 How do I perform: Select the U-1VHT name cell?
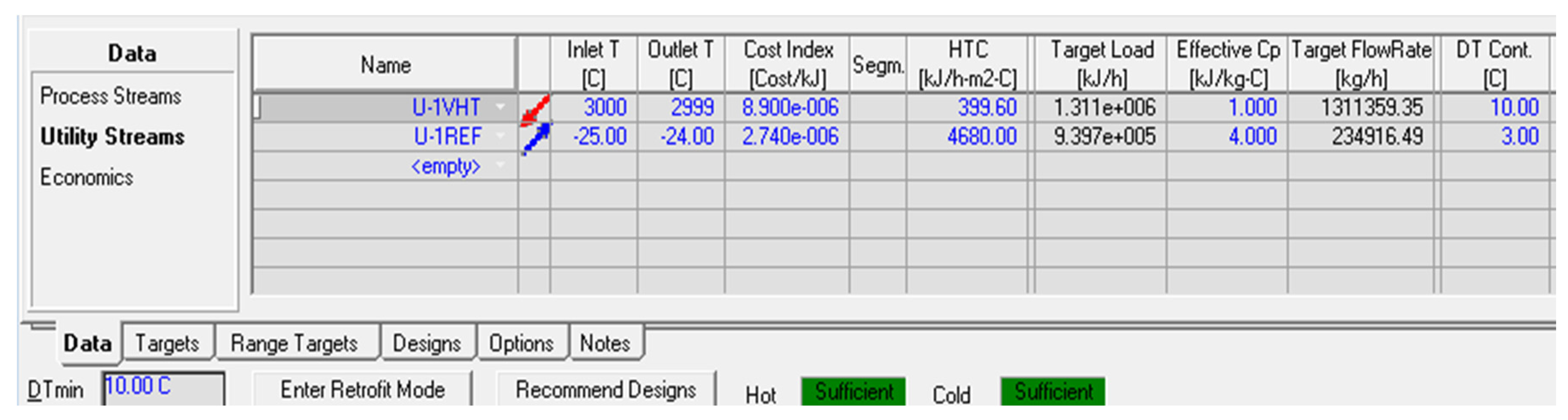click(x=385, y=108)
